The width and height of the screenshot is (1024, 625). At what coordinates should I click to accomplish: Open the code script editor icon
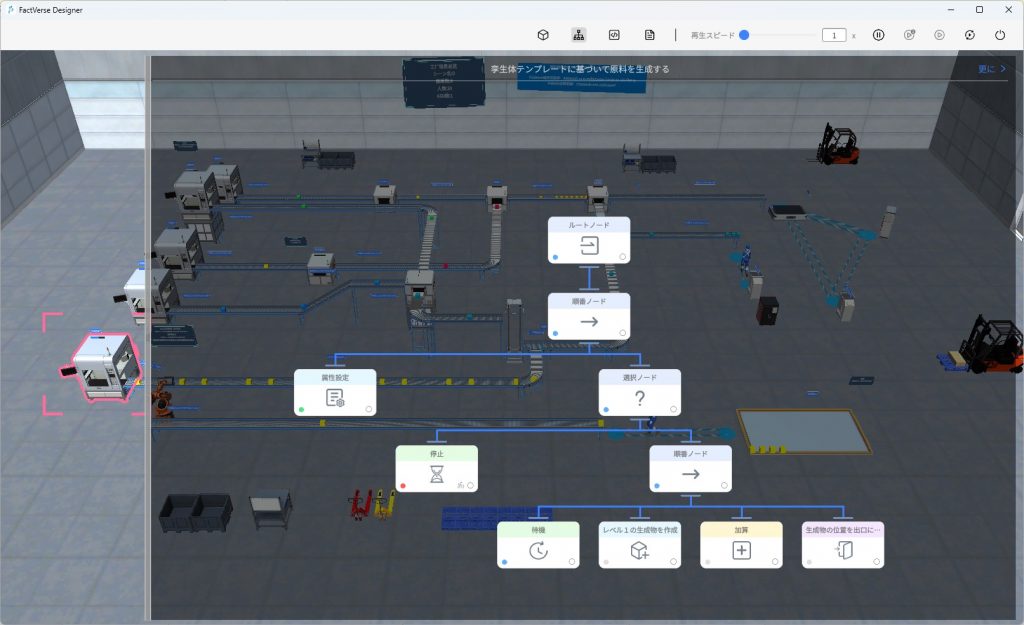(614, 35)
